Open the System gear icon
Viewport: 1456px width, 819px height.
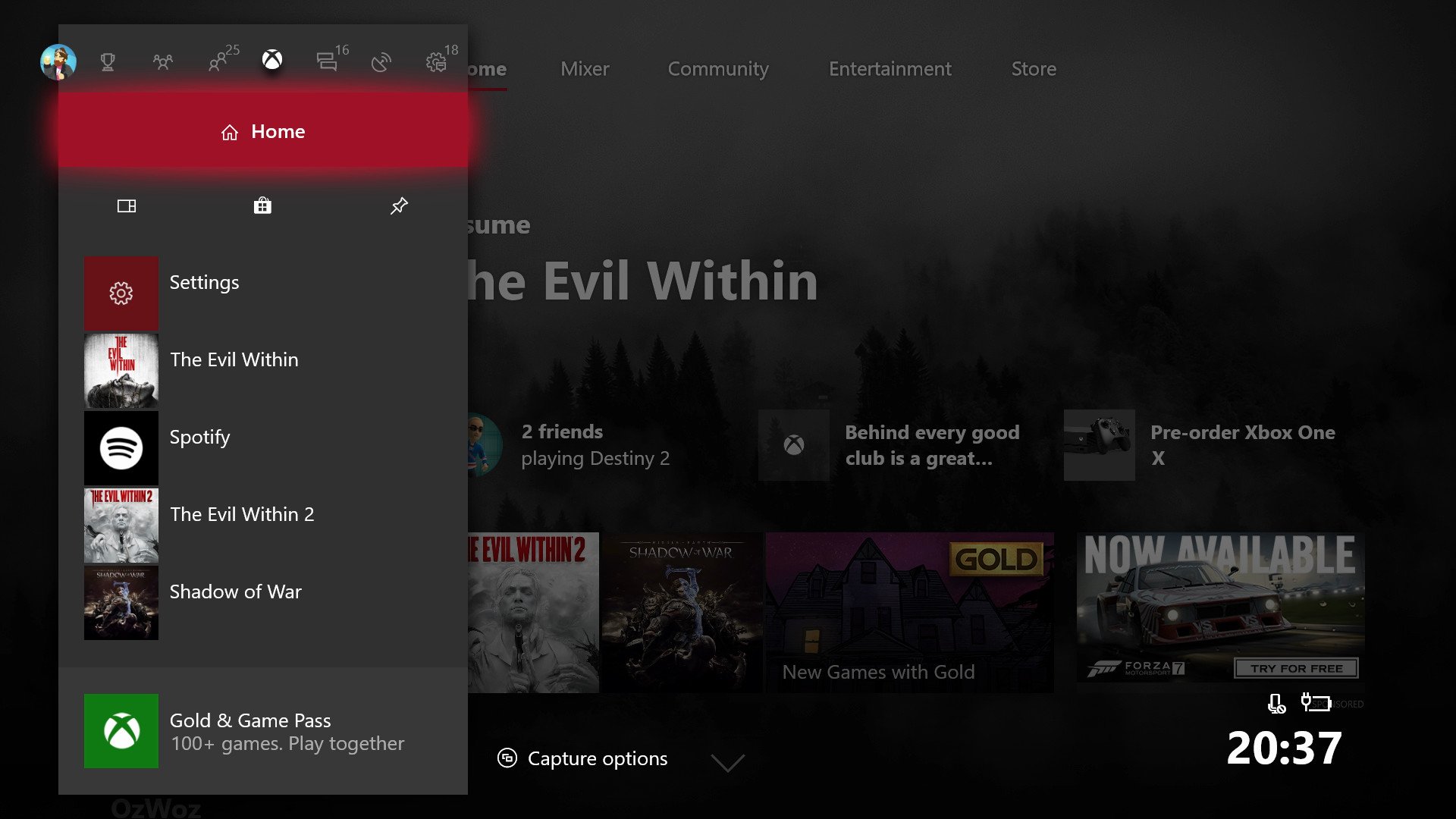(x=436, y=61)
